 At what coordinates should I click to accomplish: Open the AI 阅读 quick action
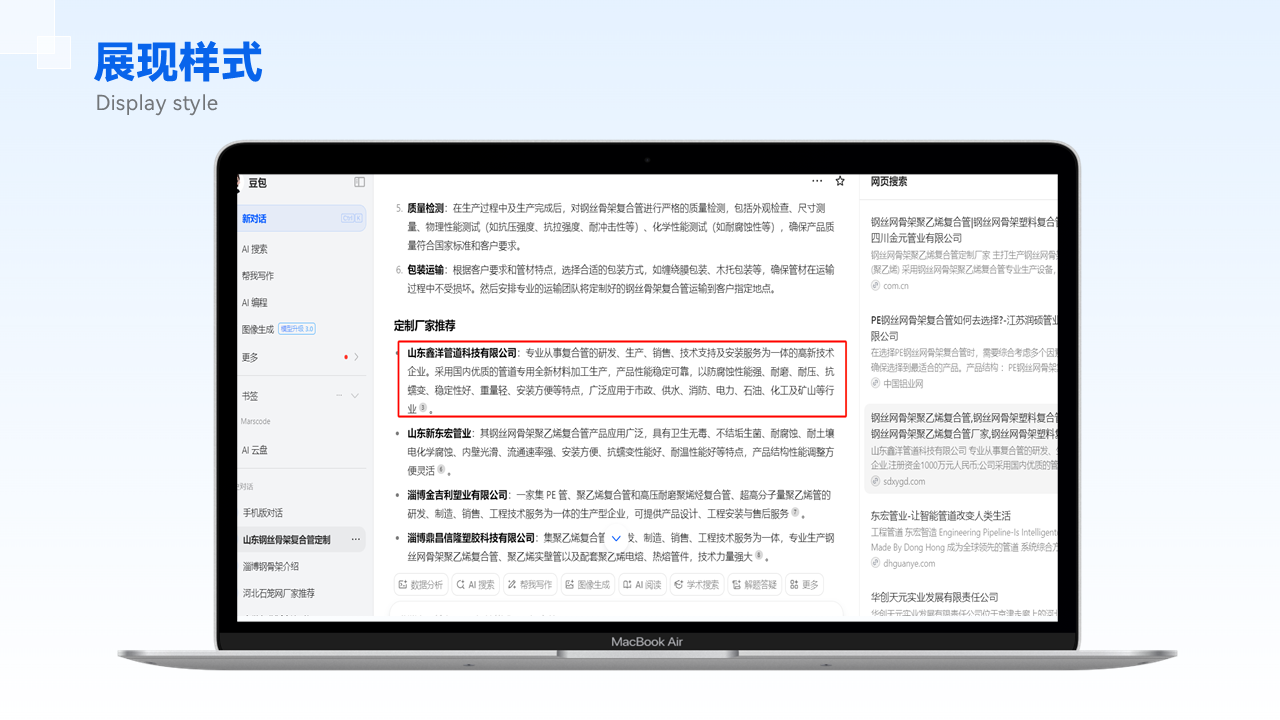(642, 585)
